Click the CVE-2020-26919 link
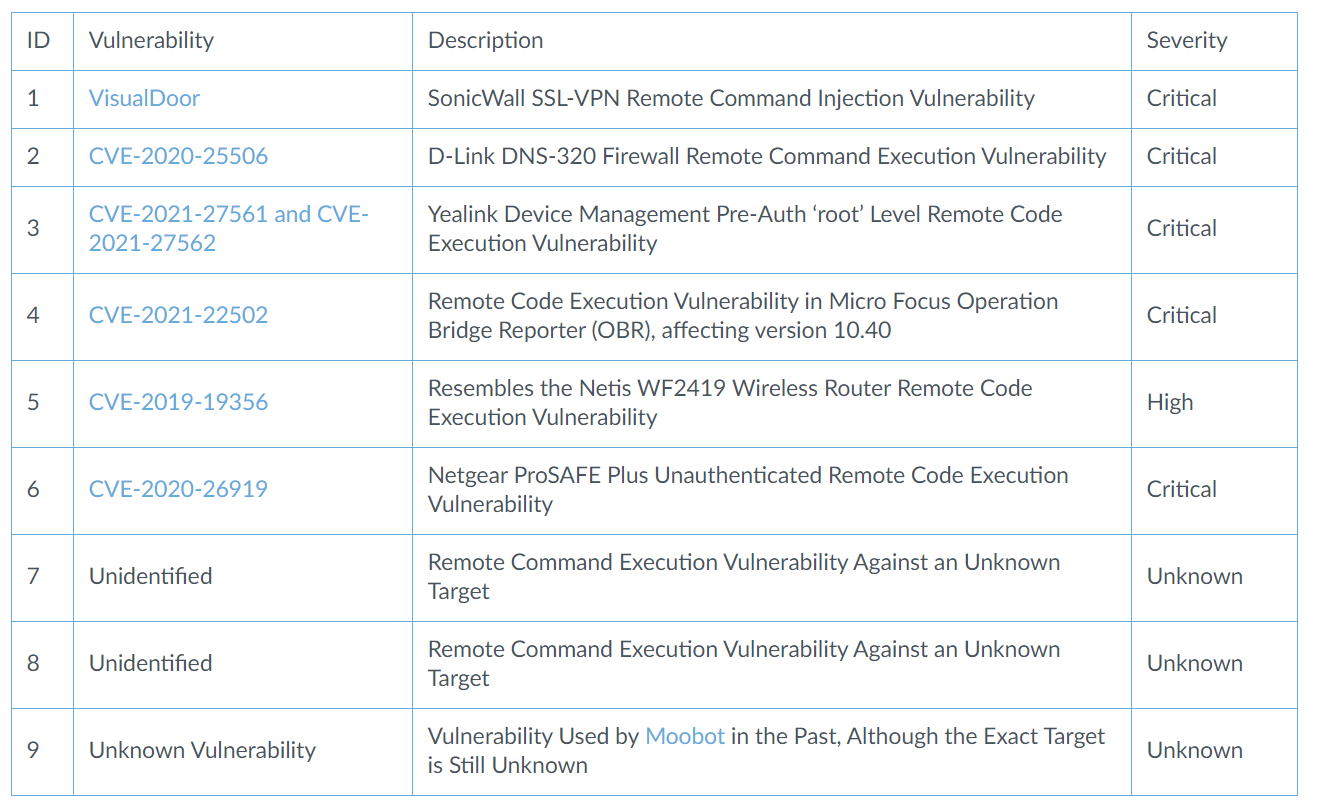 click(178, 489)
